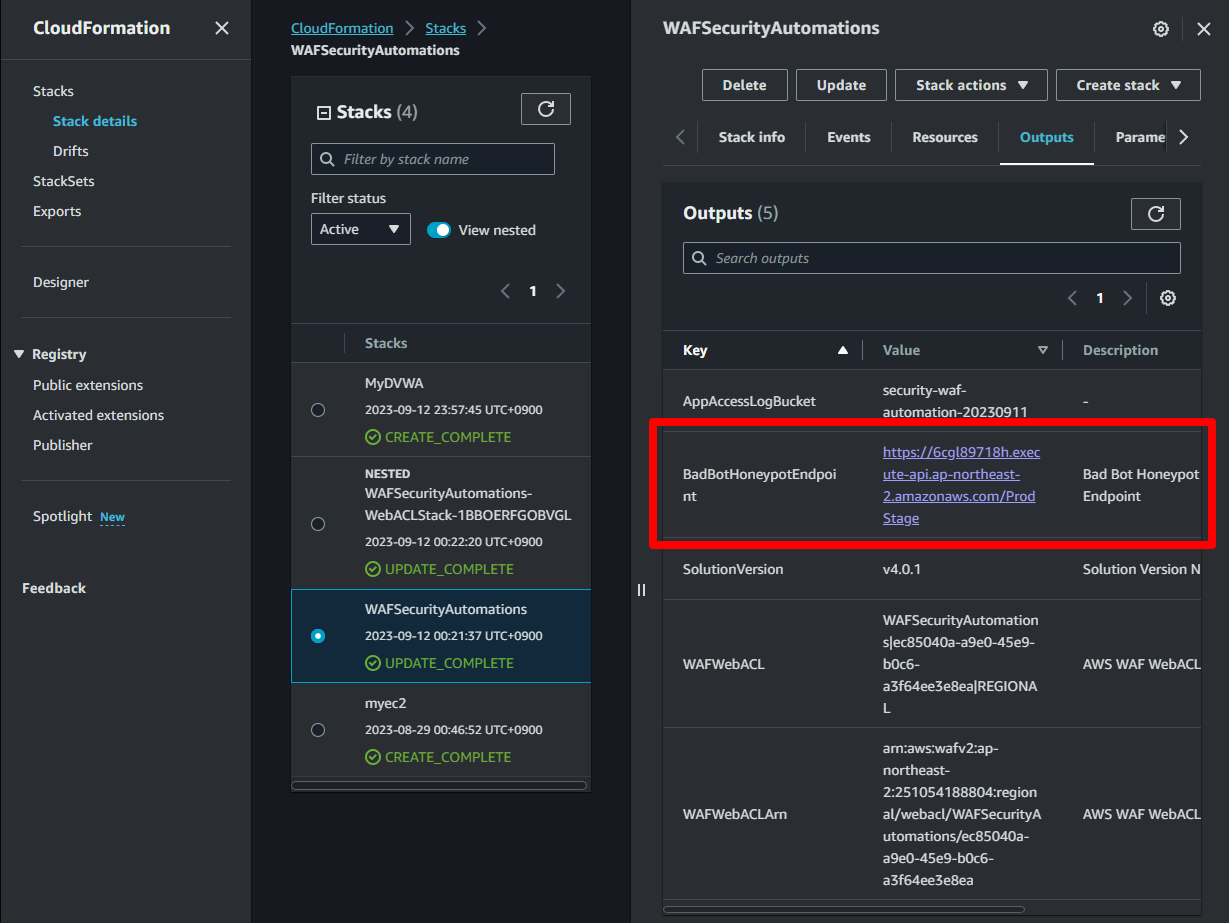
Task: Select the nested WebACLStack radio button
Action: tap(318, 524)
